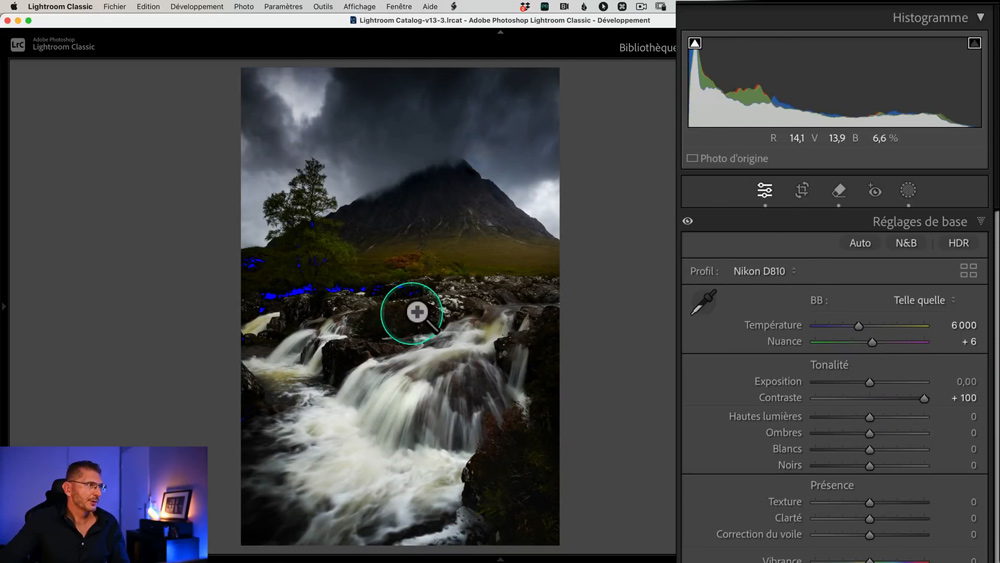1000x563 pixels.
Task: Click the Contraste slider handle
Action: point(924,398)
